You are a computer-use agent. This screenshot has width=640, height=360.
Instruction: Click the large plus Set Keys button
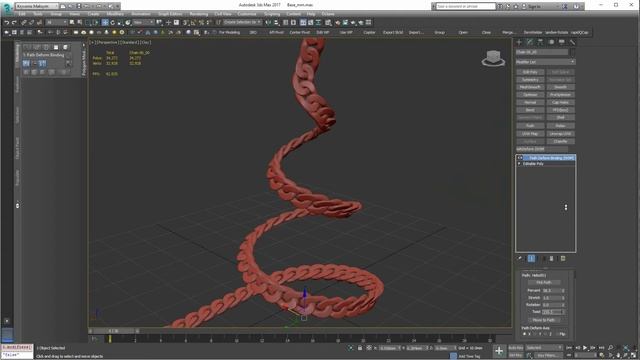pyautogui.click(x=499, y=351)
